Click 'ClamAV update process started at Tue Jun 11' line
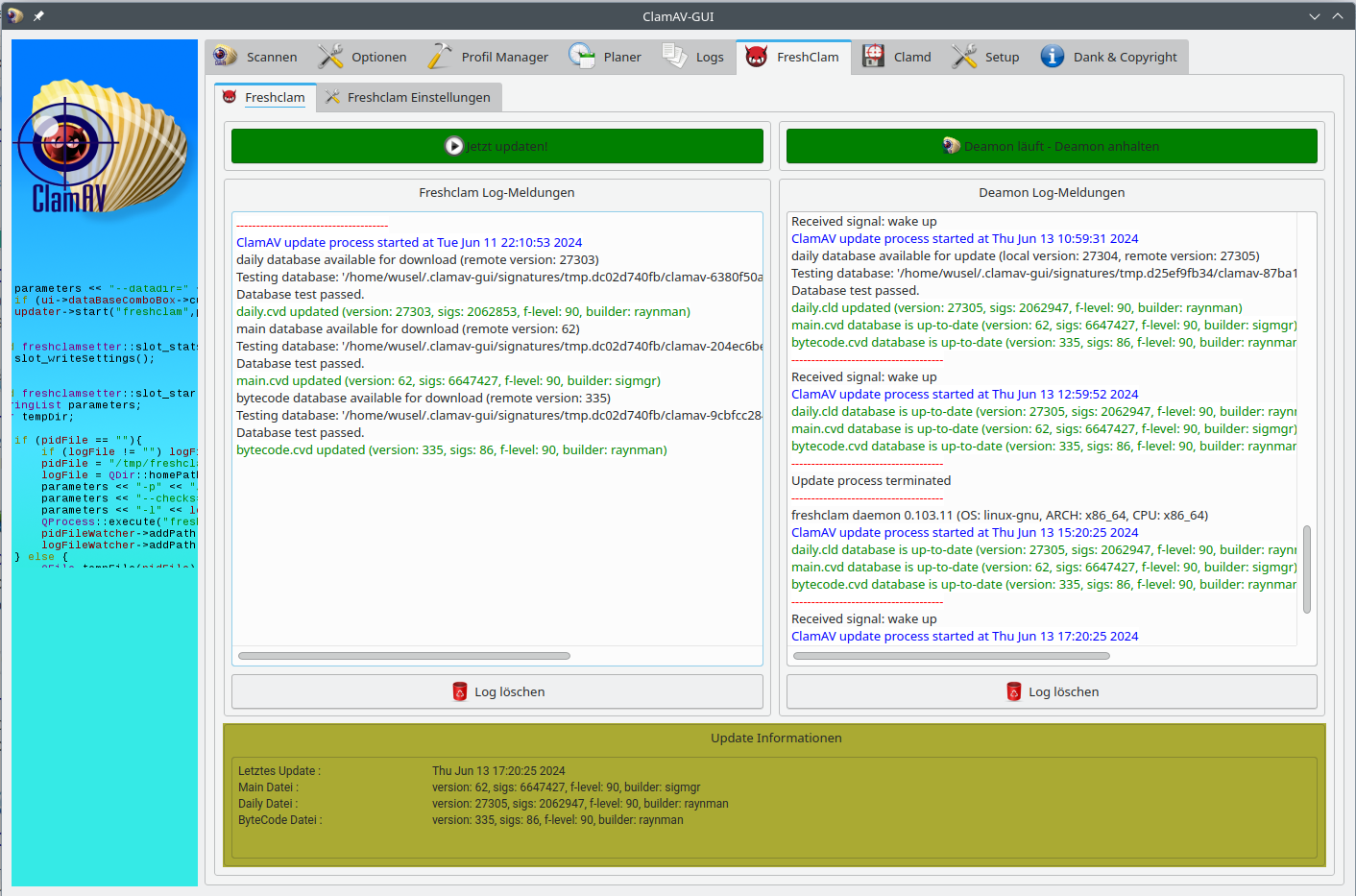The width and height of the screenshot is (1356, 896). (x=409, y=242)
